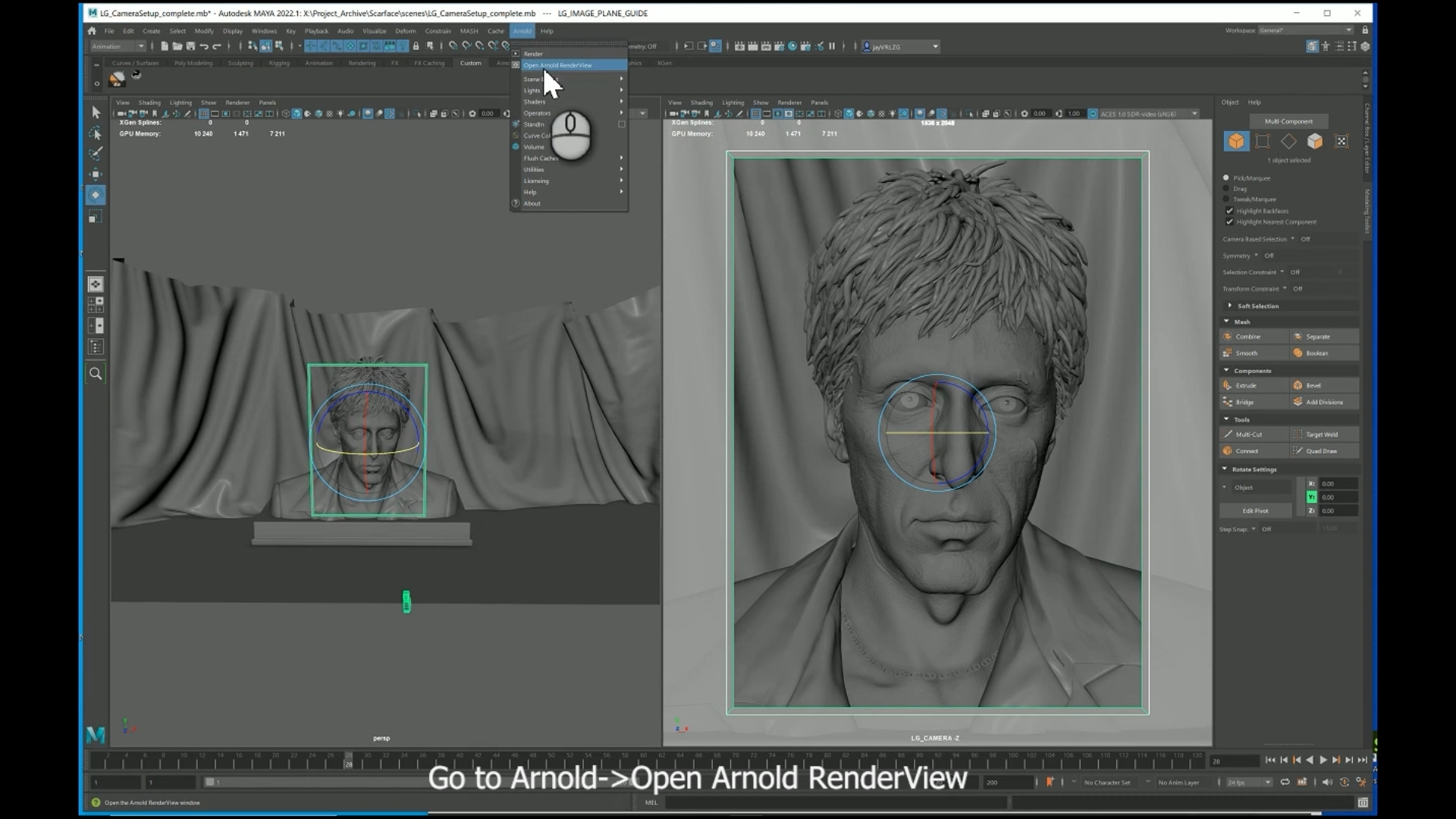The height and width of the screenshot is (819, 1456).
Task: Click the Home icon in menu bar
Action: [x=92, y=31]
